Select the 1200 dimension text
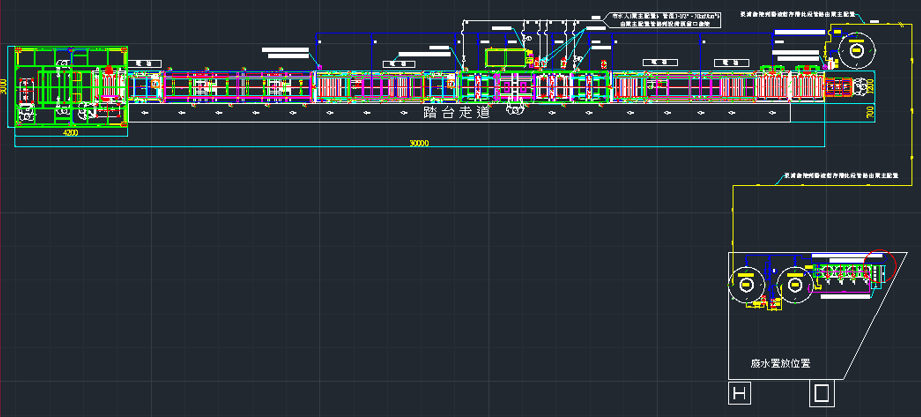 coord(870,88)
